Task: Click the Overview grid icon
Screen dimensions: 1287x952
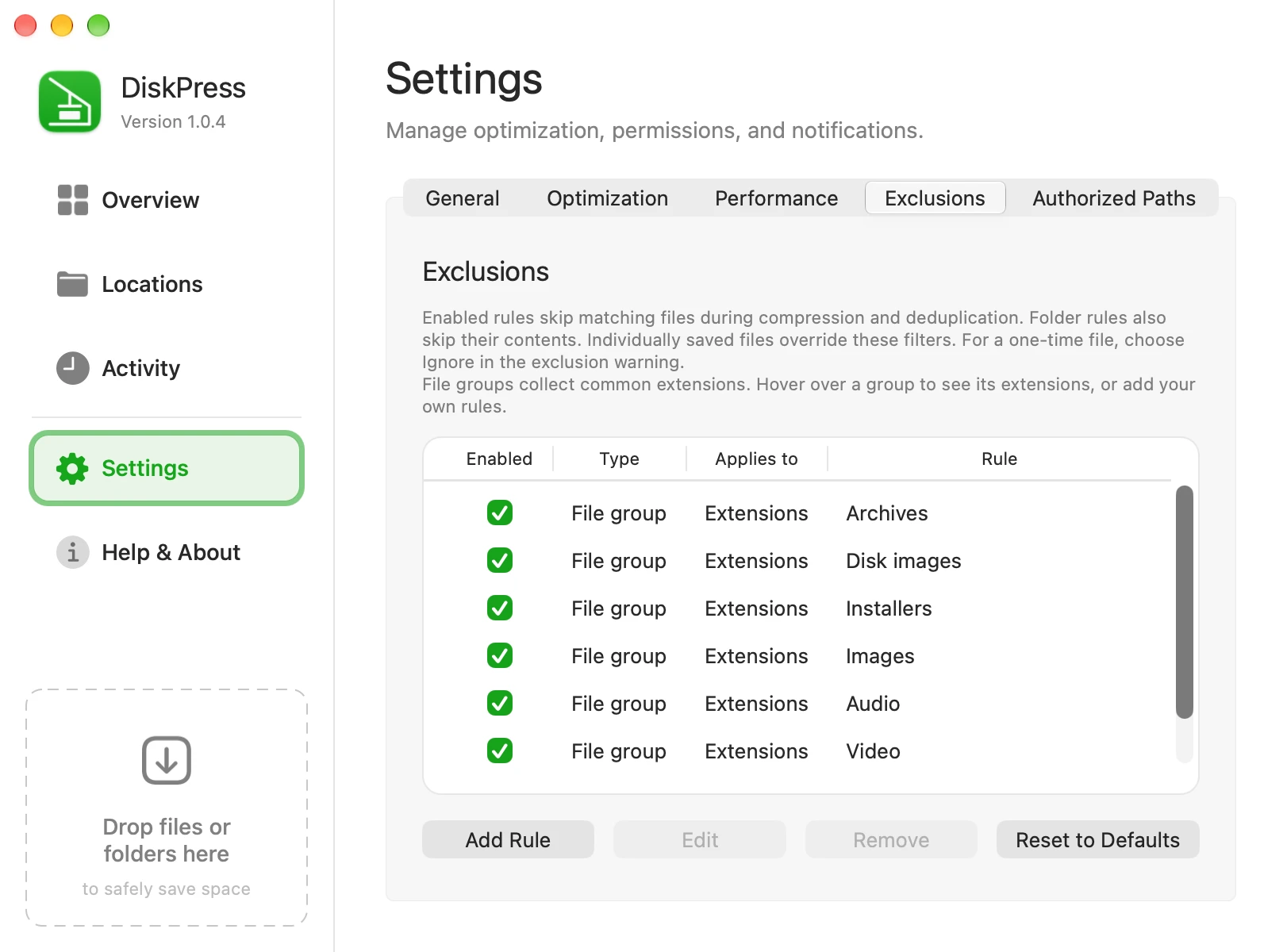Action: pos(72,200)
